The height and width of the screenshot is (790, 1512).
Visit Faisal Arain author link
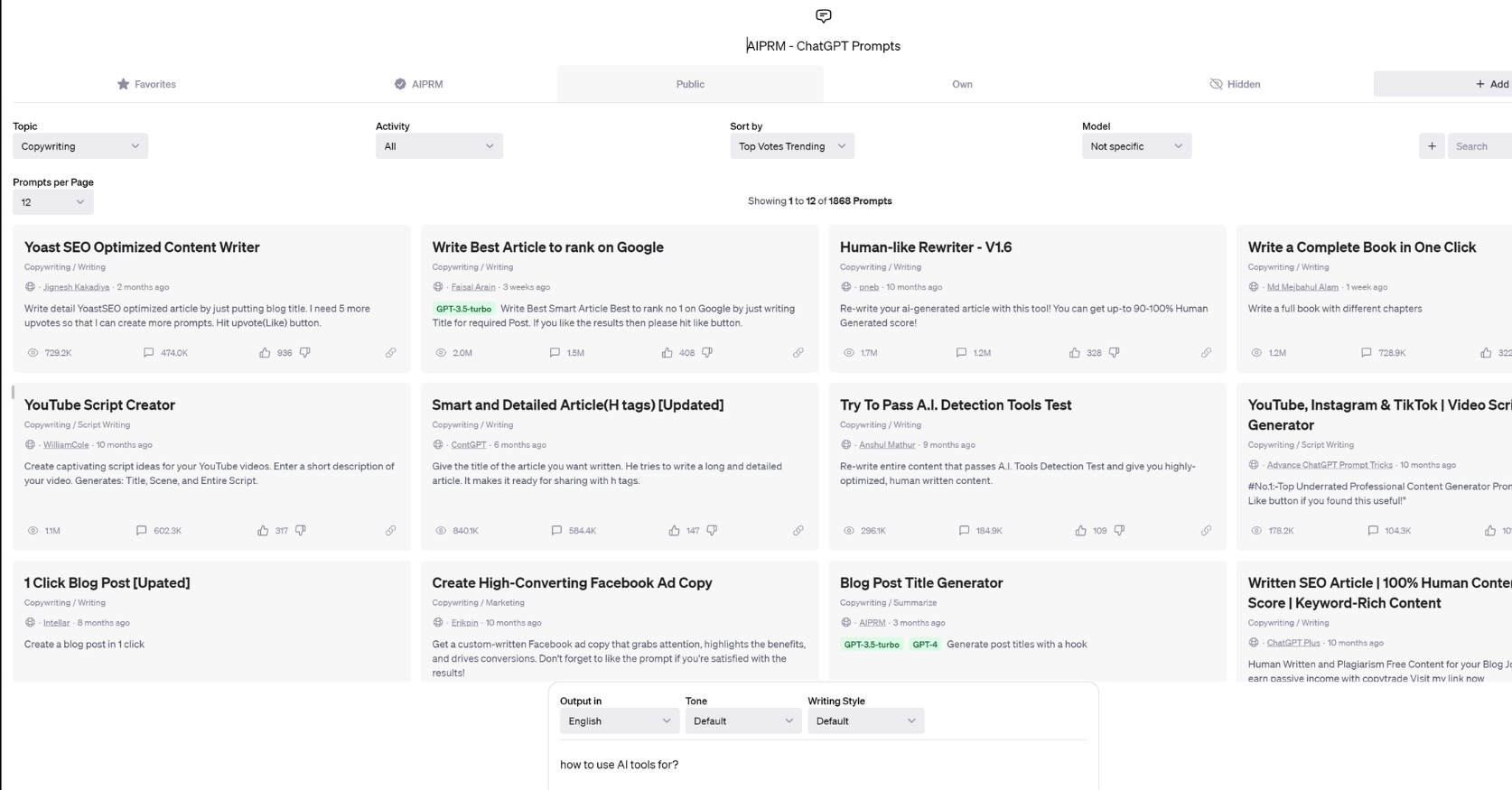(473, 287)
